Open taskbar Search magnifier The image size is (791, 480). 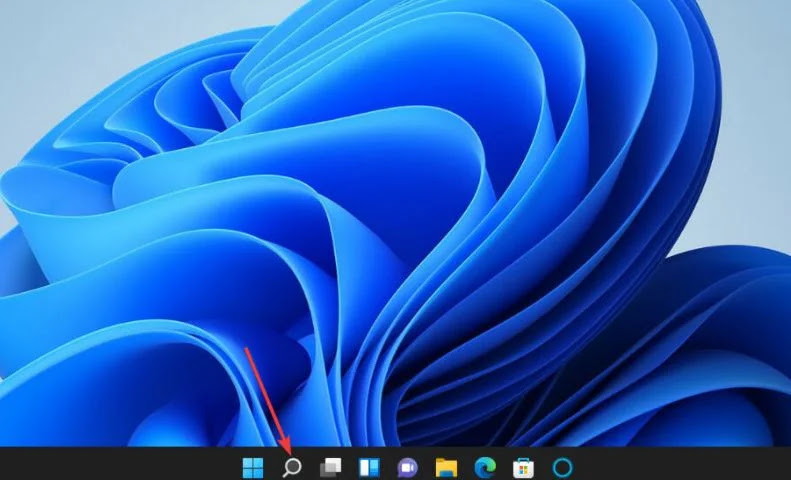pyautogui.click(x=292, y=467)
